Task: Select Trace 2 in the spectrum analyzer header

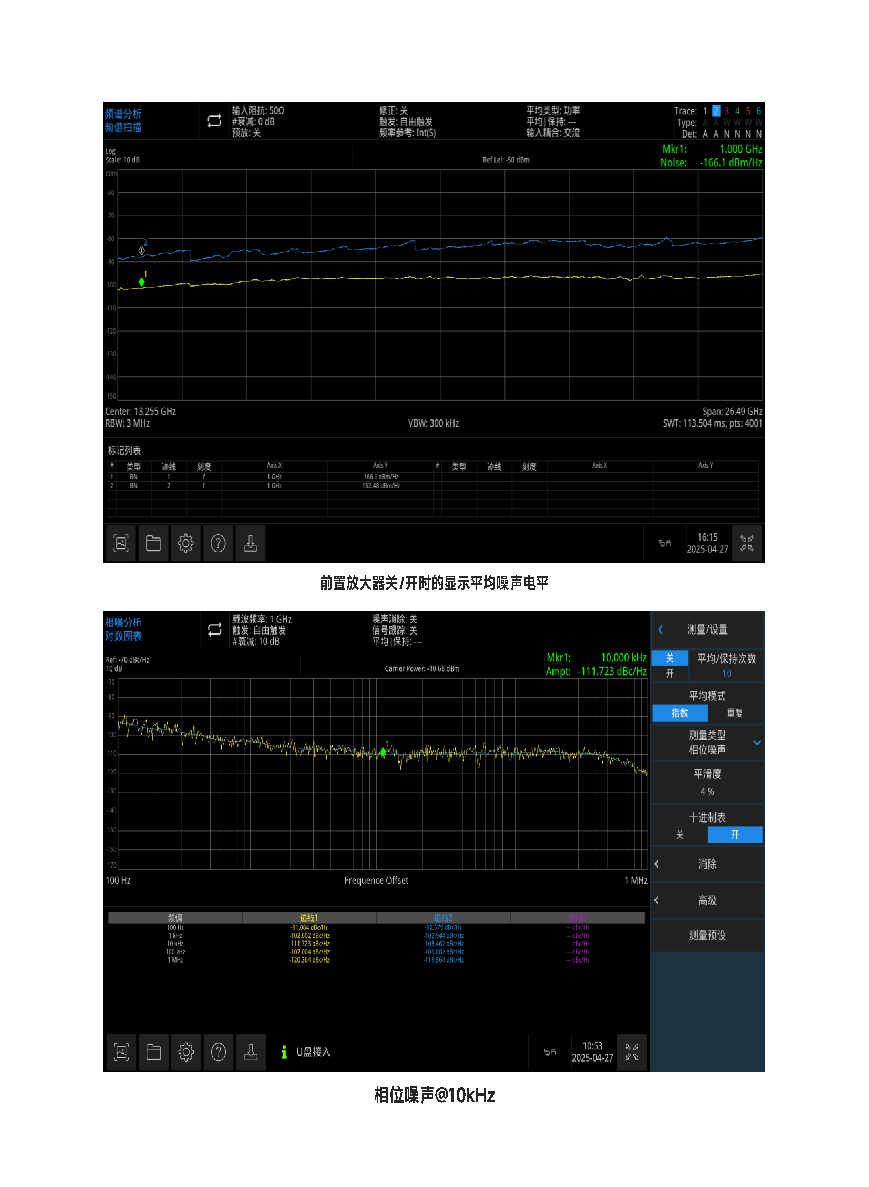Action: point(716,111)
